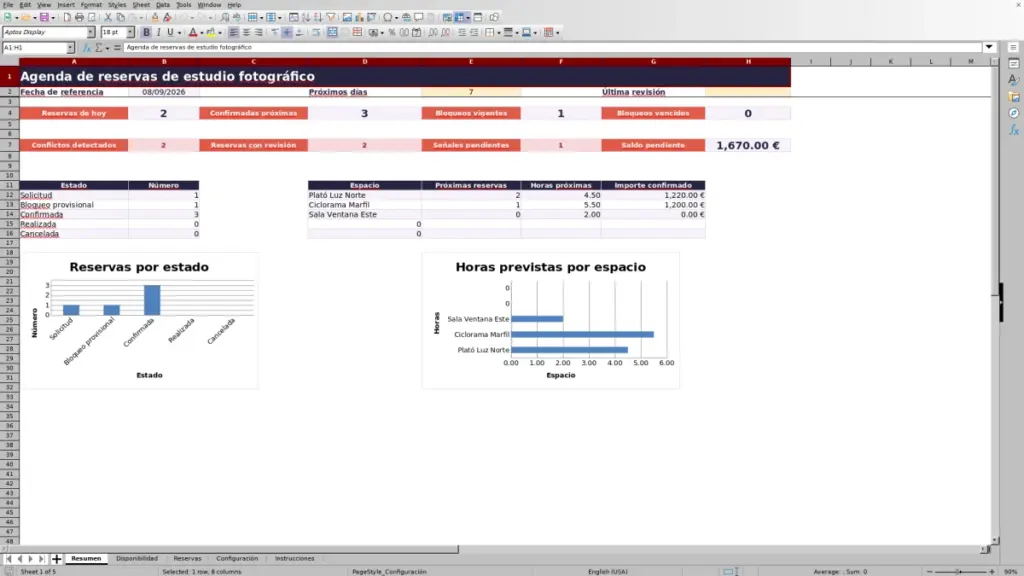Click the Sort Ascending icon
The height and width of the screenshot is (576, 1024).
[306, 18]
